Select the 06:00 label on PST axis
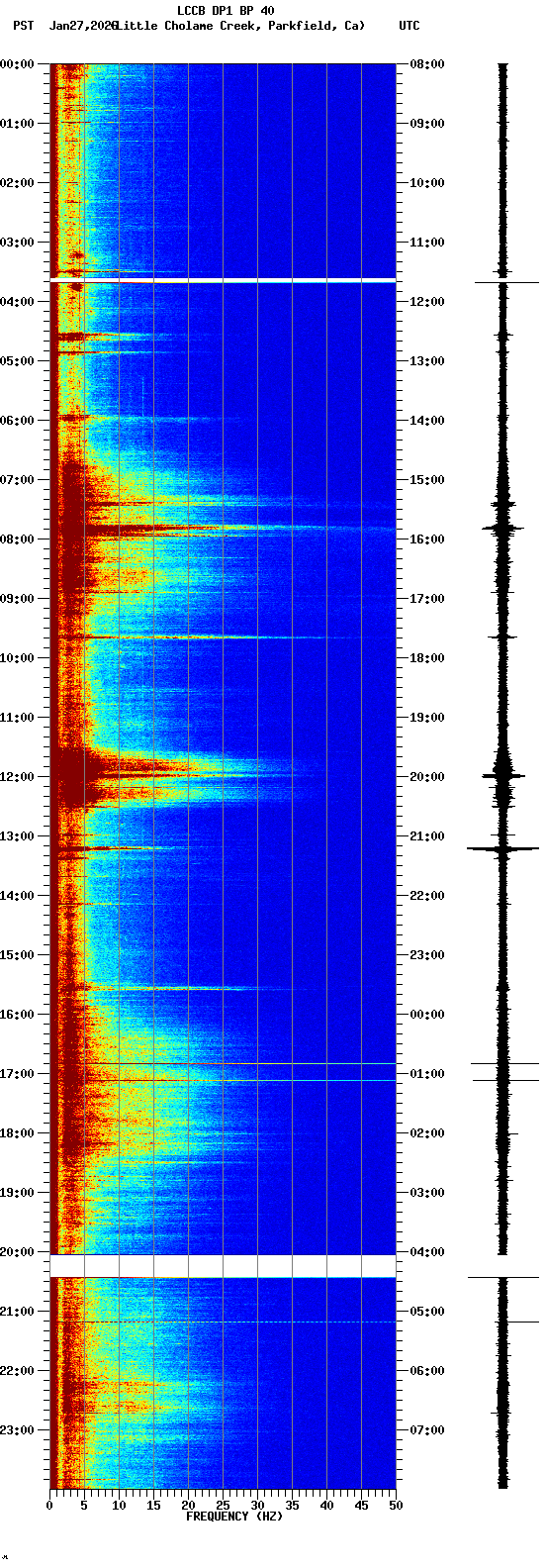The image size is (546, 1568). [x=16, y=421]
